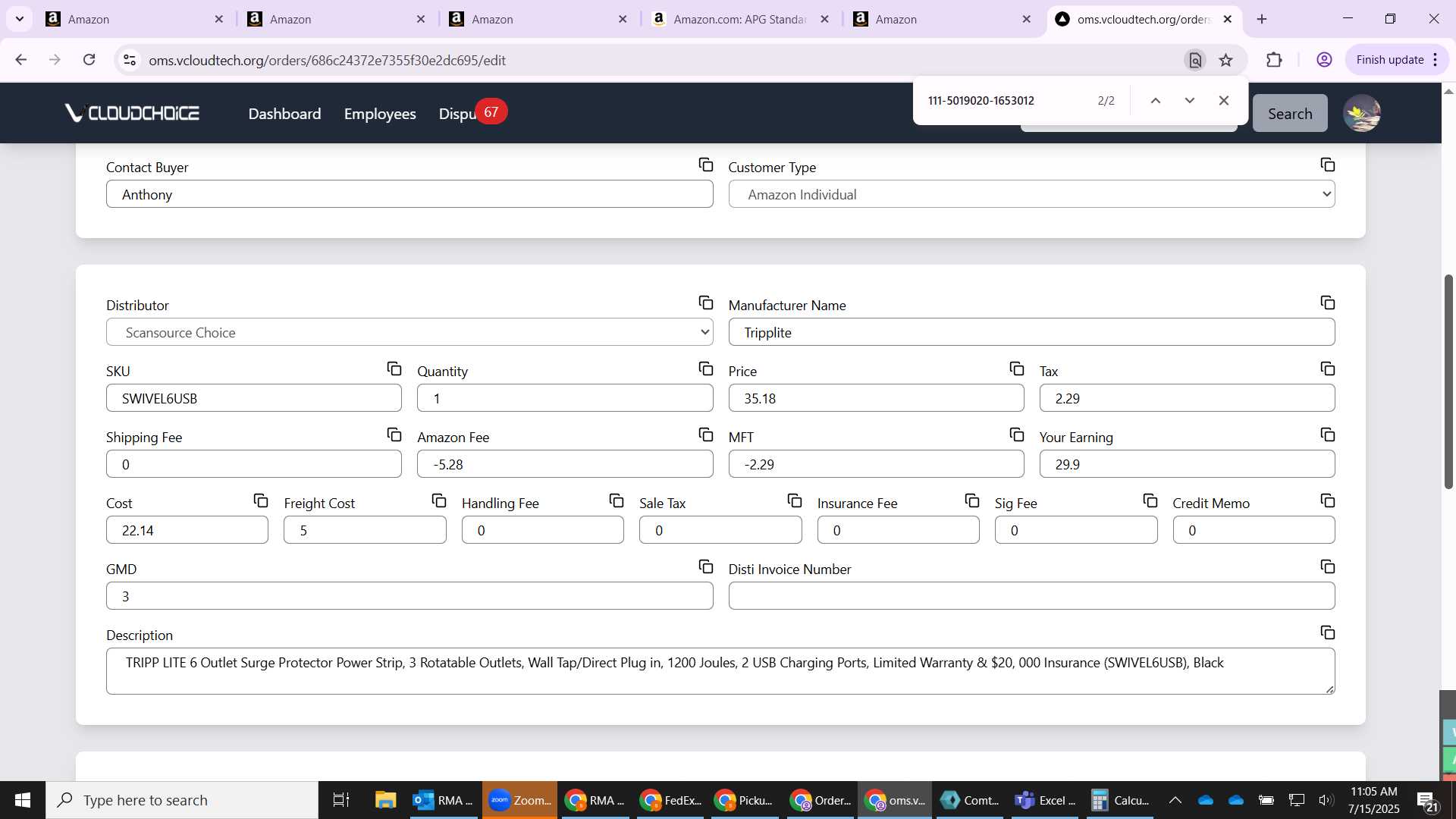Show hidden system tray icons
Screen dimensions: 1456x819
[x=1175, y=800]
